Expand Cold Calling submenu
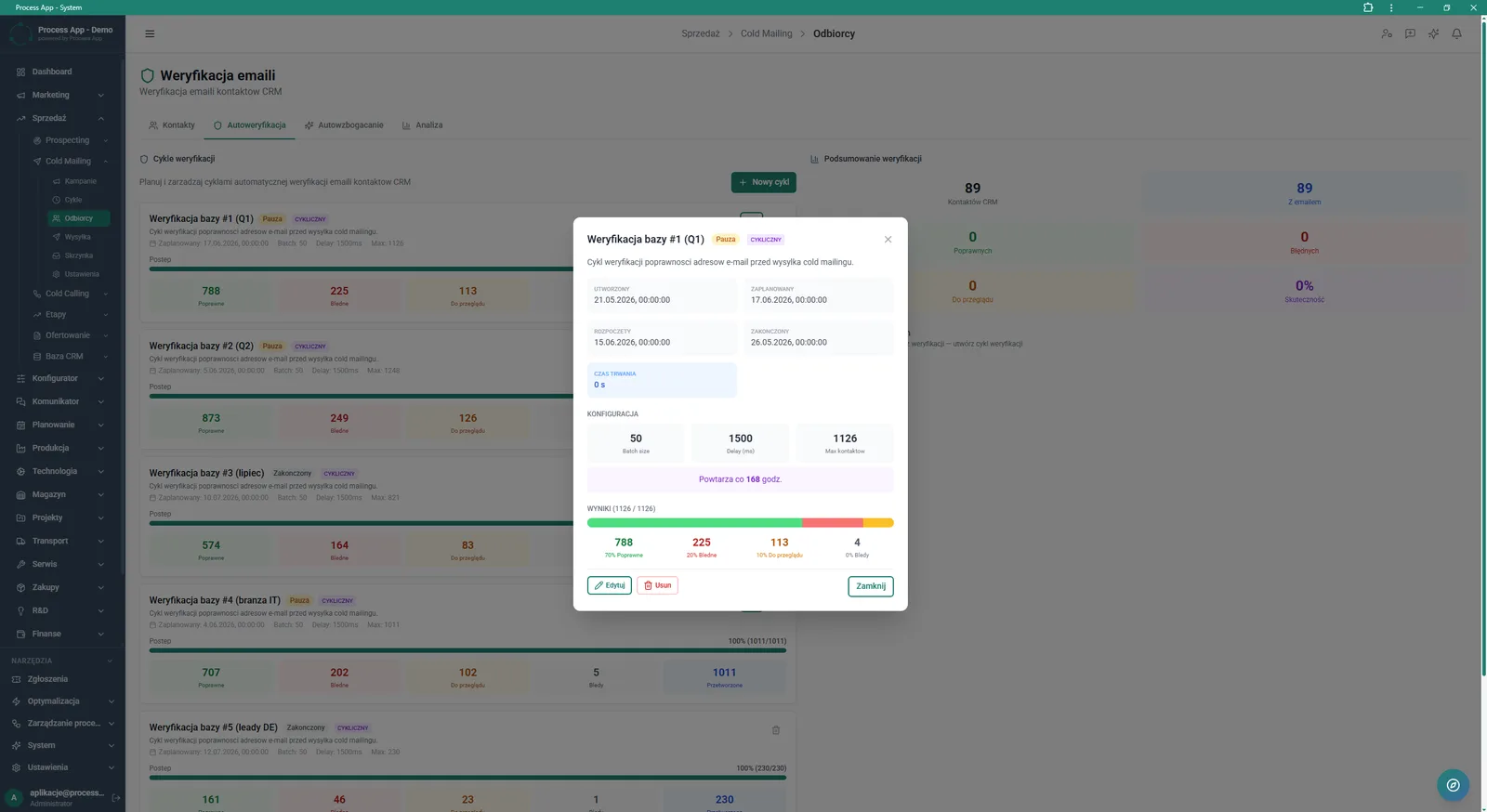The width and height of the screenshot is (1487, 812). (x=71, y=294)
